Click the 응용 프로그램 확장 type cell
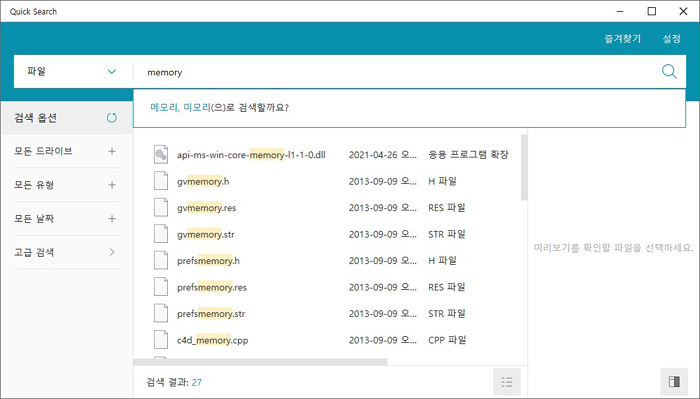Viewport: 700px width, 399px height. 468,155
